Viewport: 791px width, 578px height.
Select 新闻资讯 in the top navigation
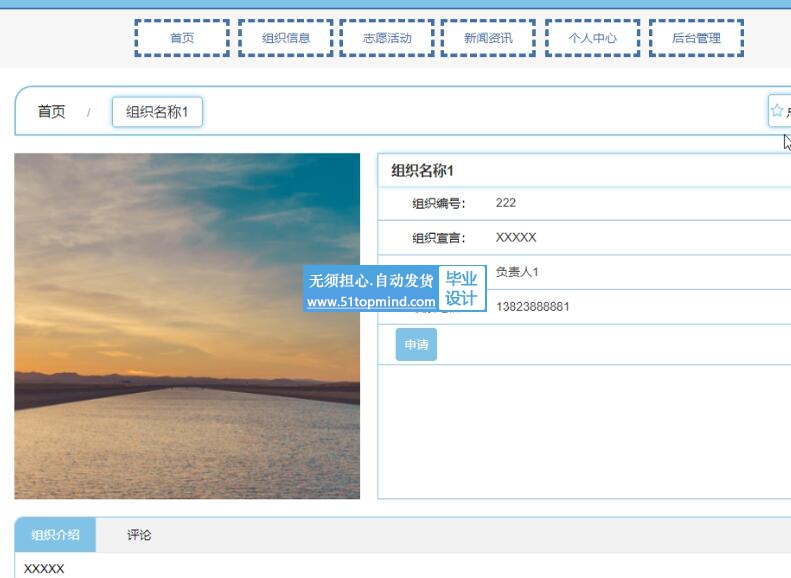click(x=488, y=38)
